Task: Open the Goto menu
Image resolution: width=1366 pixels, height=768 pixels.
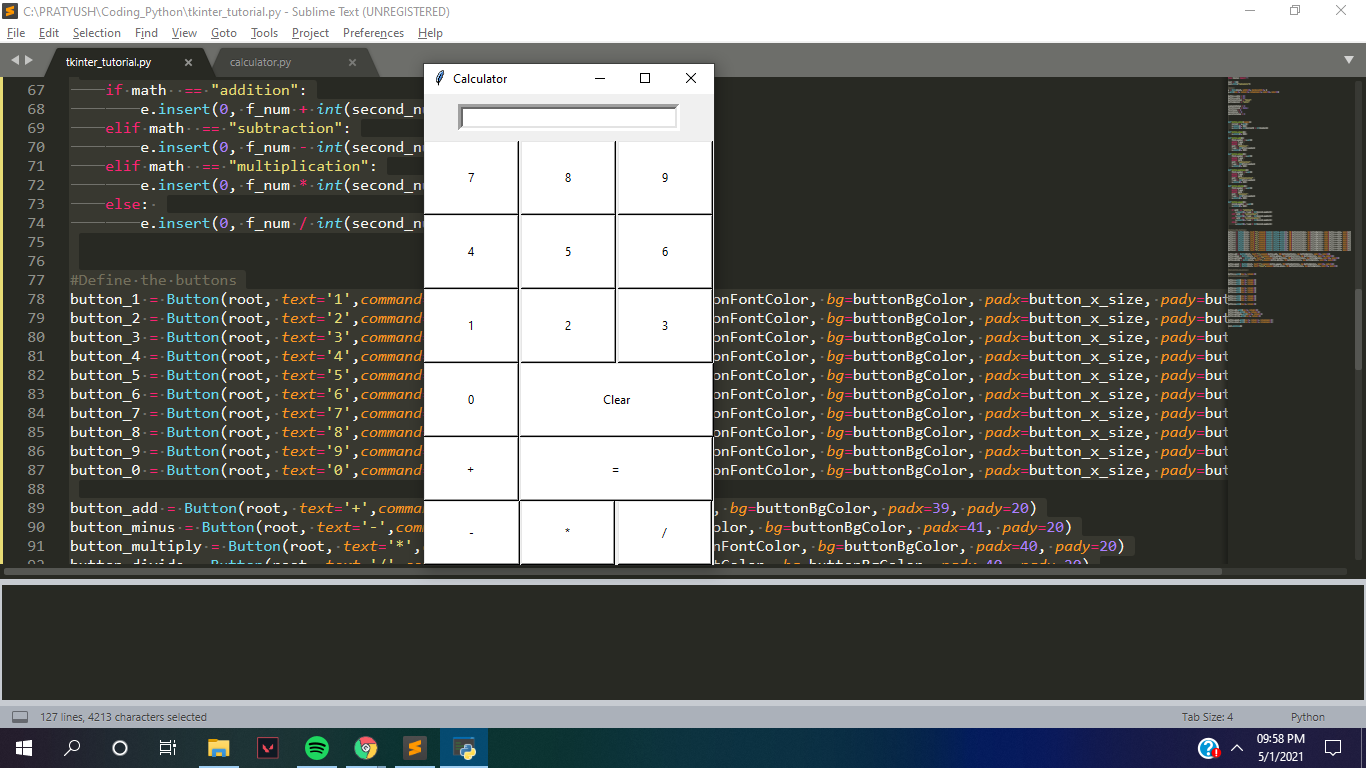Action: click(x=224, y=33)
